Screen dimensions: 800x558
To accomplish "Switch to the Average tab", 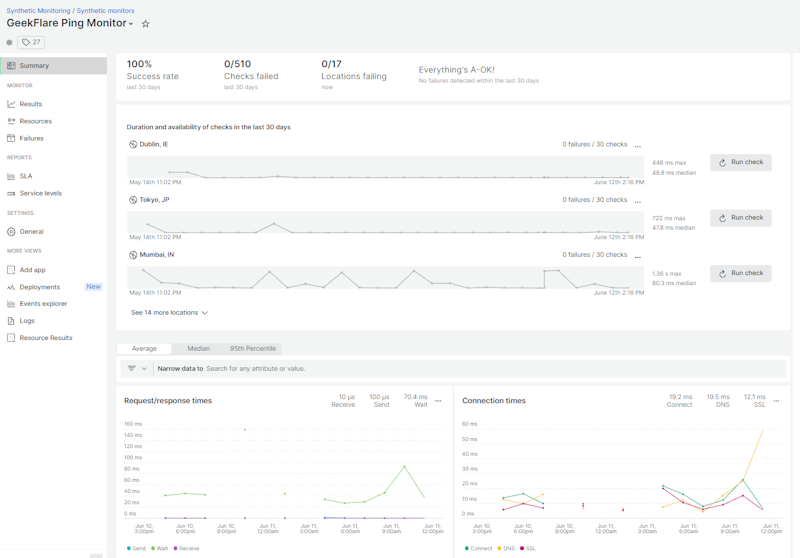I will click(x=144, y=349).
